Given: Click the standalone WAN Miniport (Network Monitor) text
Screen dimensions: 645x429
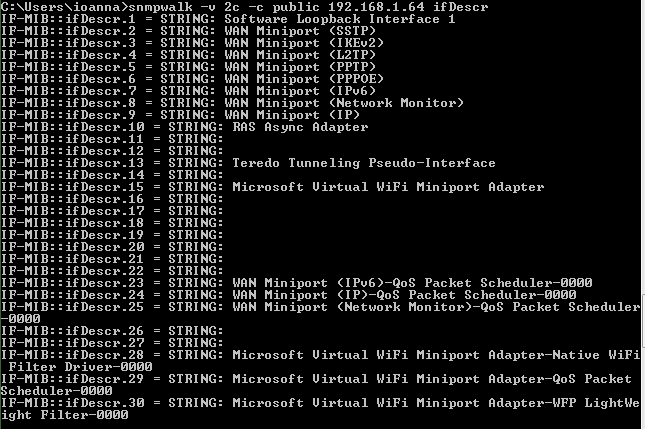Looking at the screenshot, I should point(344,103).
